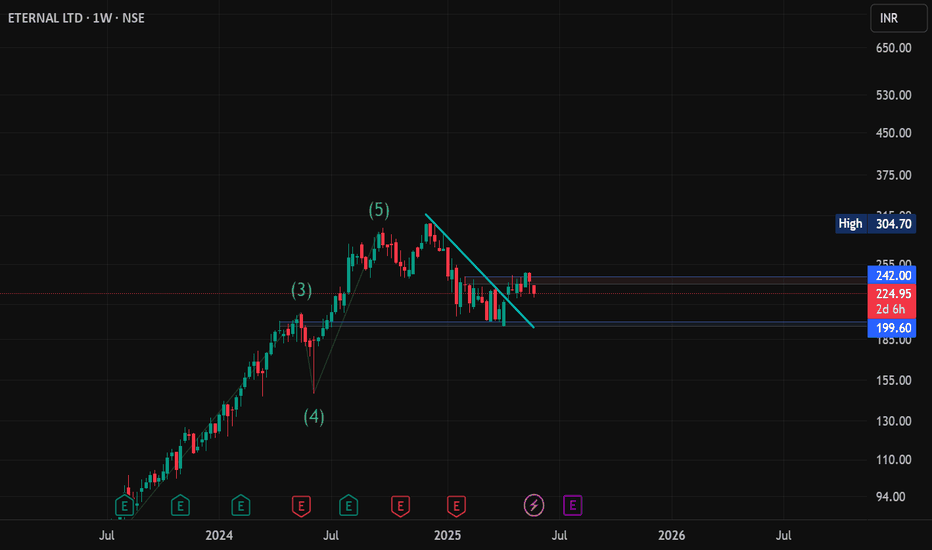Click the 2024 label on the time axis
The width and height of the screenshot is (932, 550).
tap(219, 536)
